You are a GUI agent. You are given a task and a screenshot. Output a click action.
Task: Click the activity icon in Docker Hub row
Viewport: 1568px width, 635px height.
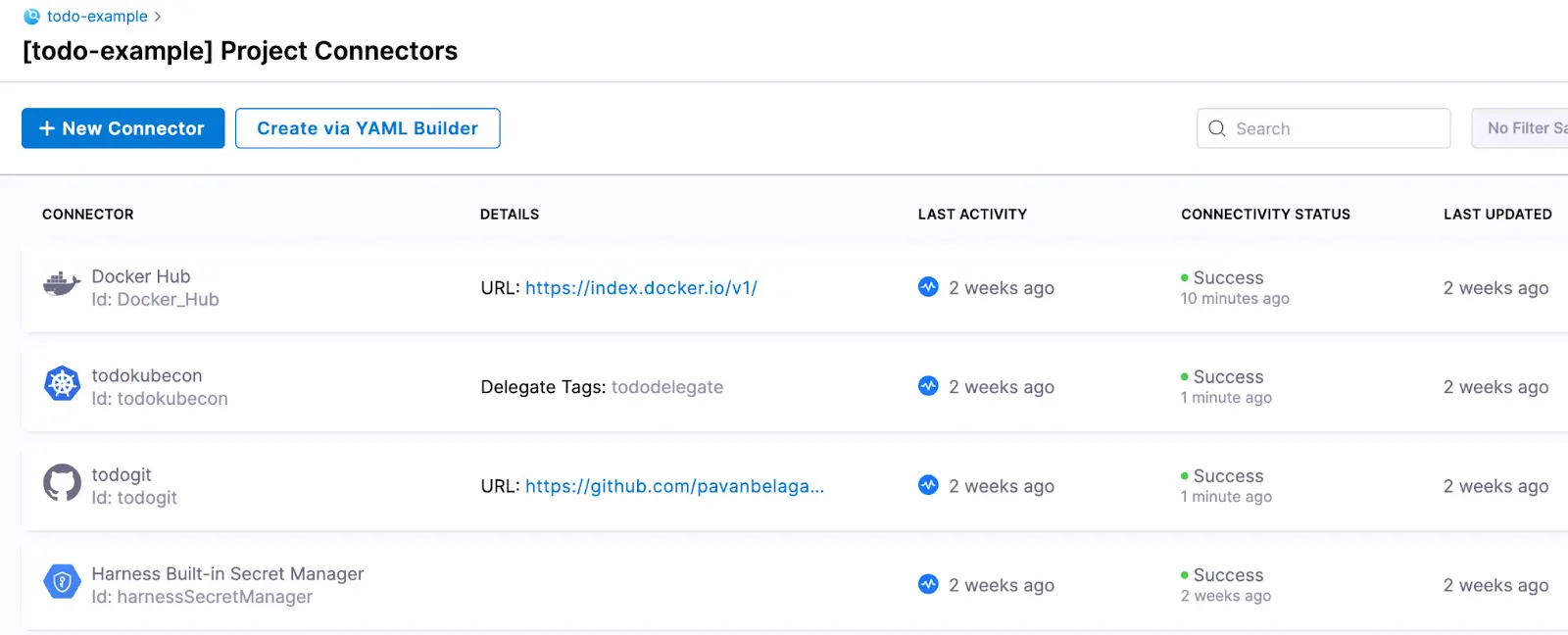point(928,287)
